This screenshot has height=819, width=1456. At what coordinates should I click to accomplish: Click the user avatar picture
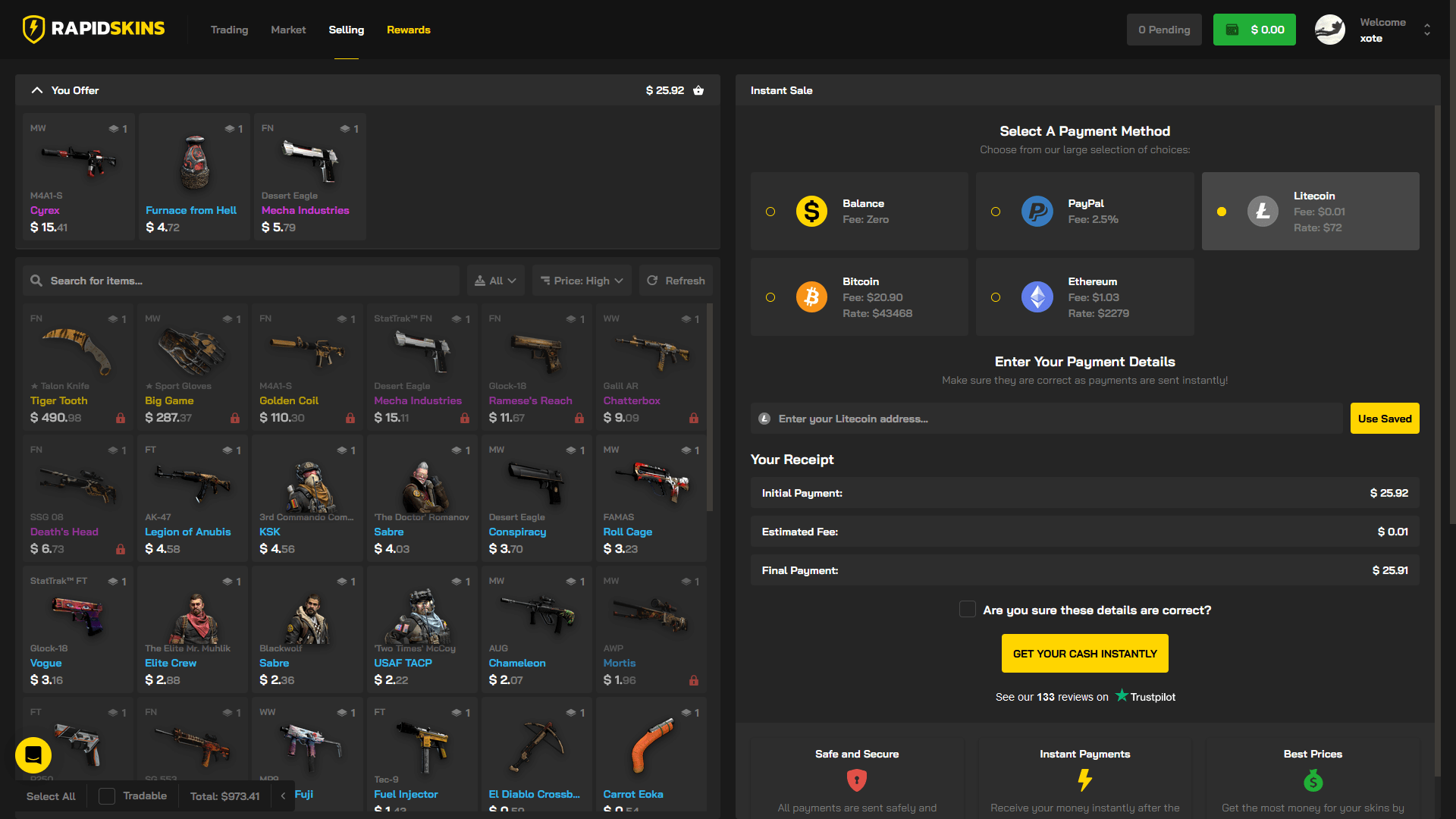click(x=1329, y=30)
